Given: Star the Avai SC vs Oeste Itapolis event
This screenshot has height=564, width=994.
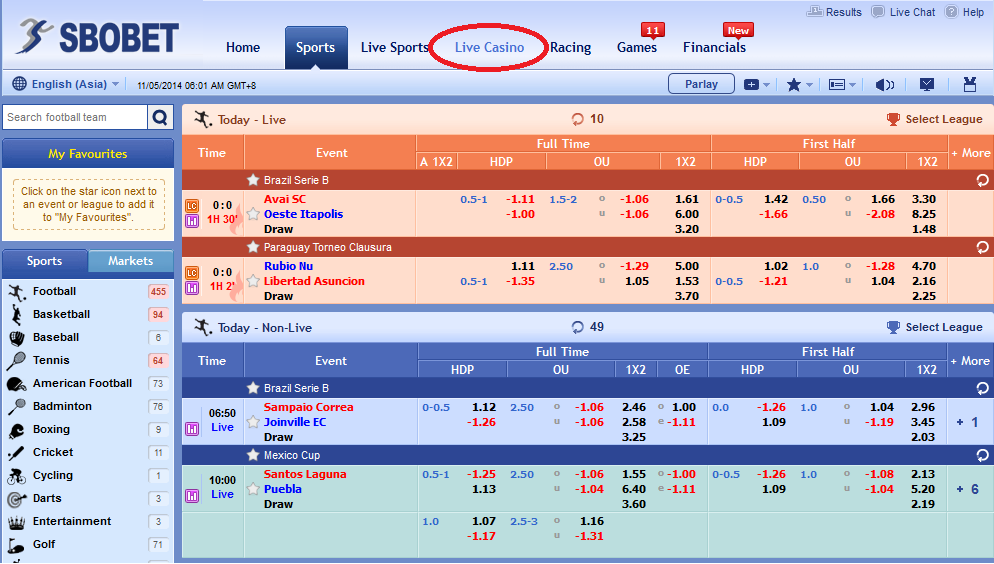Looking at the screenshot, I should (x=253, y=214).
